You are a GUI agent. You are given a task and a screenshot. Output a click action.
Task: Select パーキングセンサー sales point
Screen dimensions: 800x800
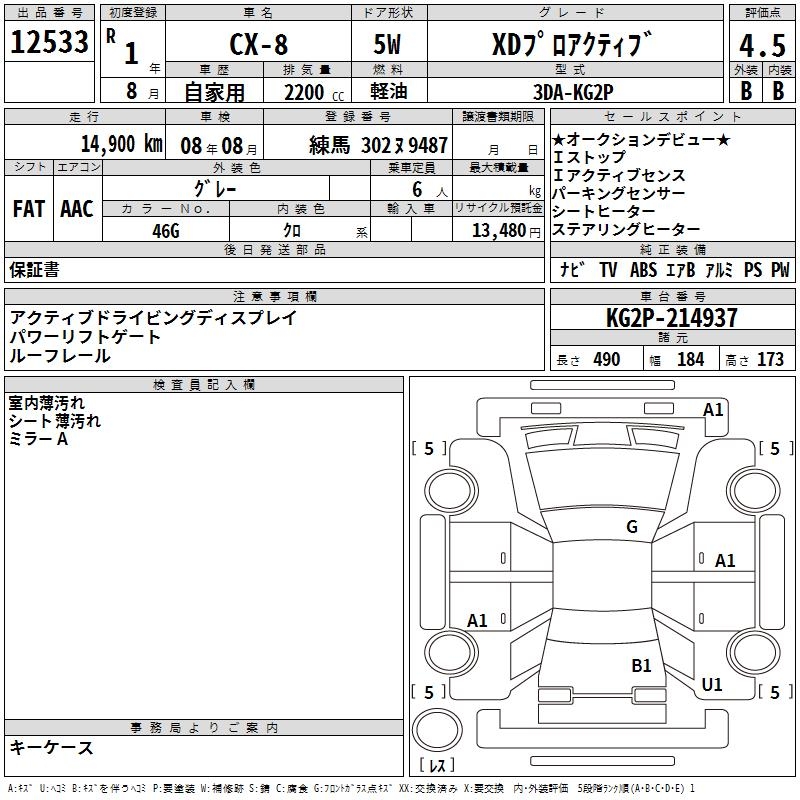pos(619,193)
